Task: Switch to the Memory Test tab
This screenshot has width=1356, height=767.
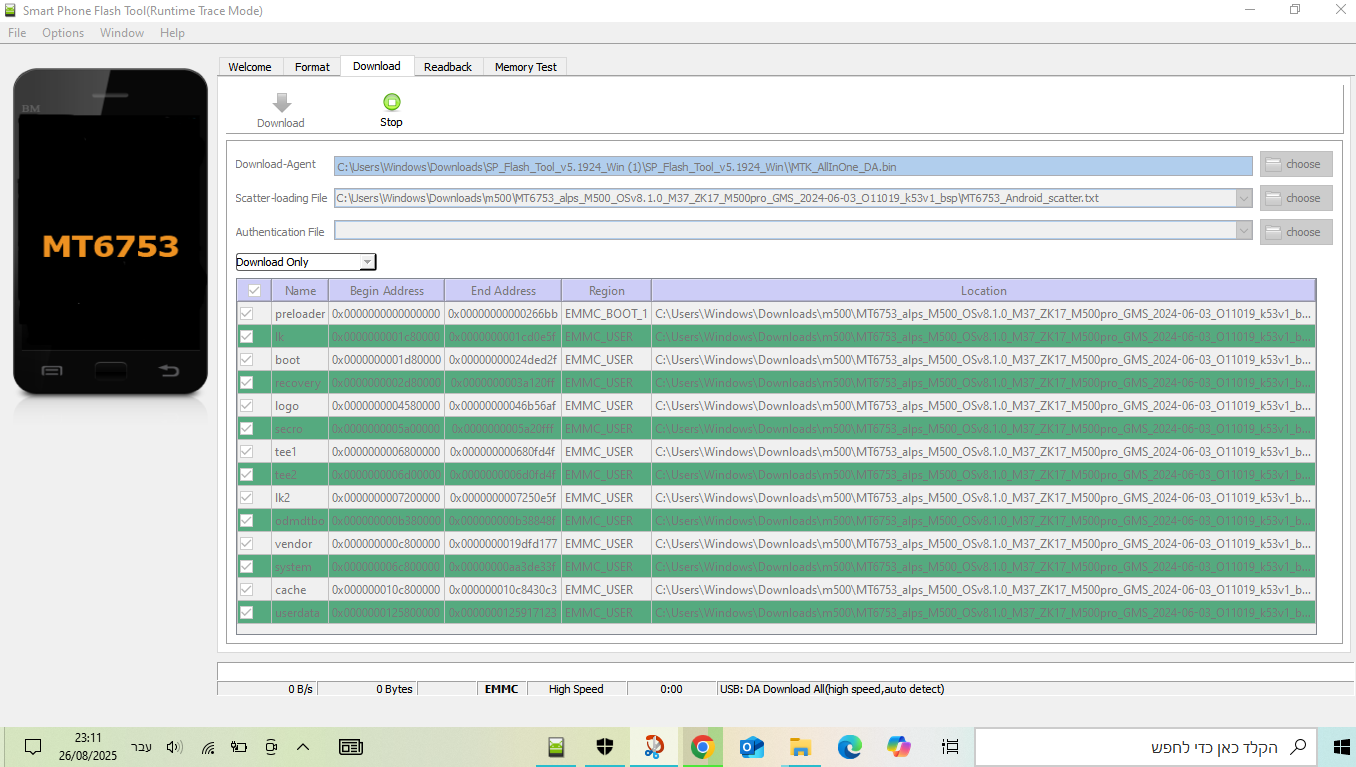Action: coord(526,67)
